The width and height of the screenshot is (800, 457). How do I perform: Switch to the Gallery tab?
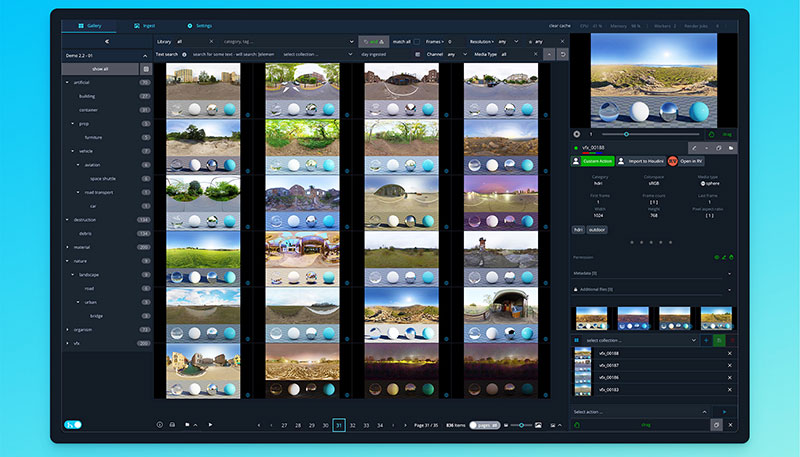[89, 26]
